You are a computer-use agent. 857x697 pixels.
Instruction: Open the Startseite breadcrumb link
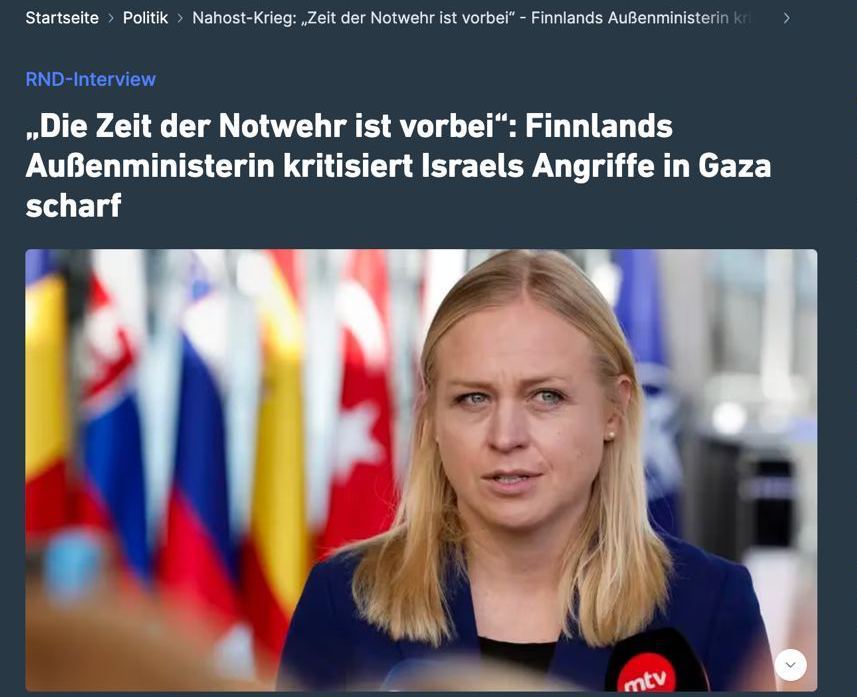coord(62,18)
